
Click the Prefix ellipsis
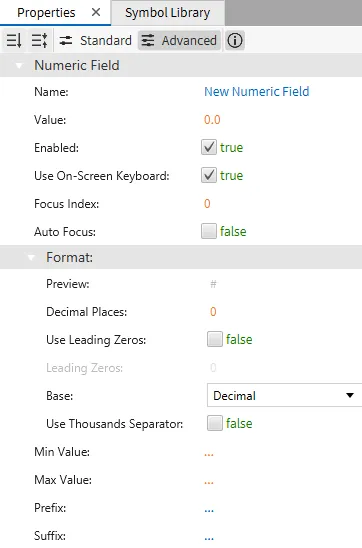click(209, 510)
